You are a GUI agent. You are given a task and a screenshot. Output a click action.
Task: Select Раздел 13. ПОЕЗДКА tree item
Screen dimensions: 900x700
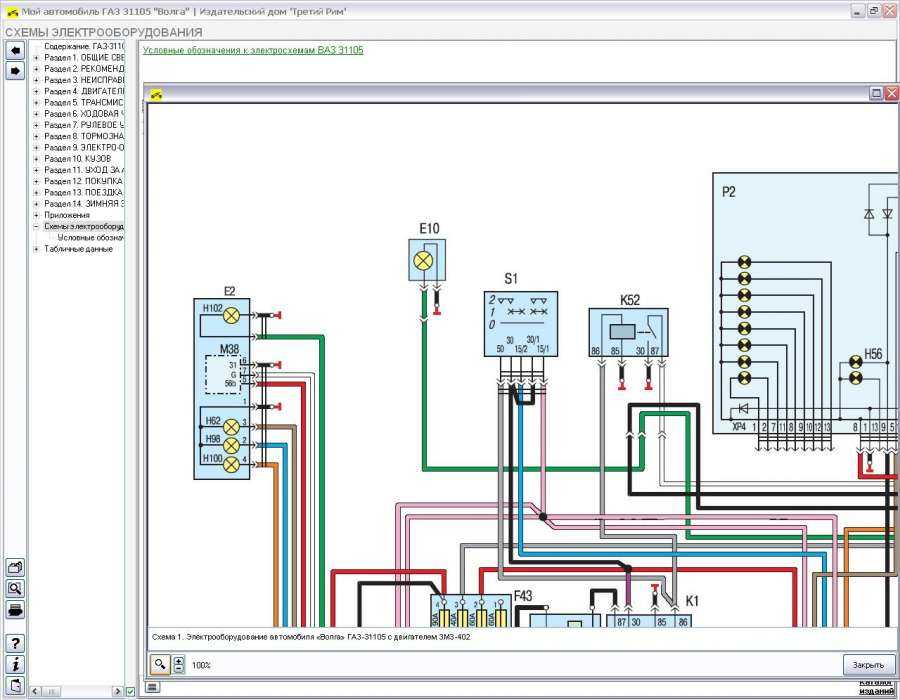tap(84, 193)
